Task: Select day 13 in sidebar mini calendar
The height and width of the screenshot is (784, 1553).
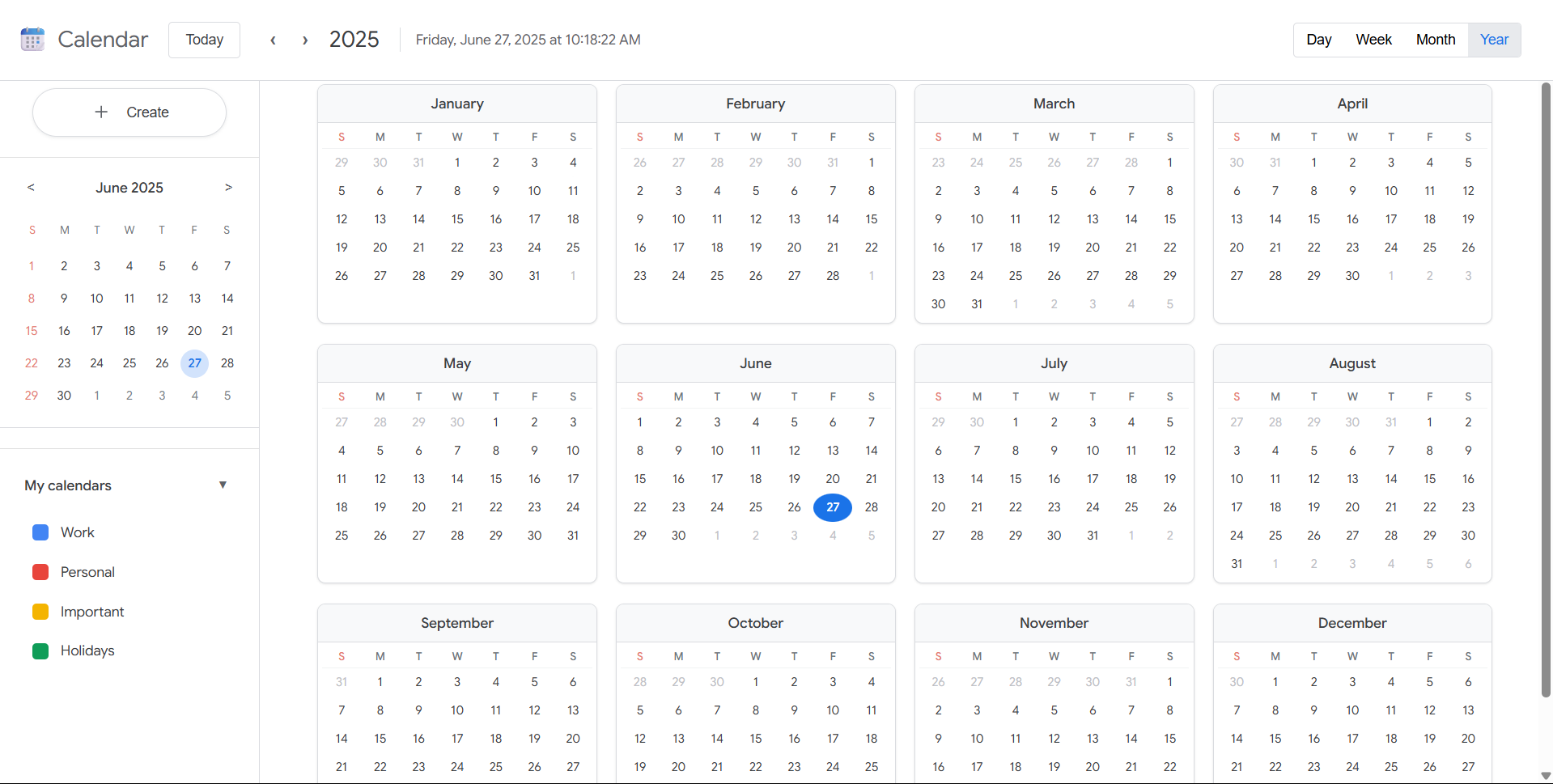Action: [195, 299]
